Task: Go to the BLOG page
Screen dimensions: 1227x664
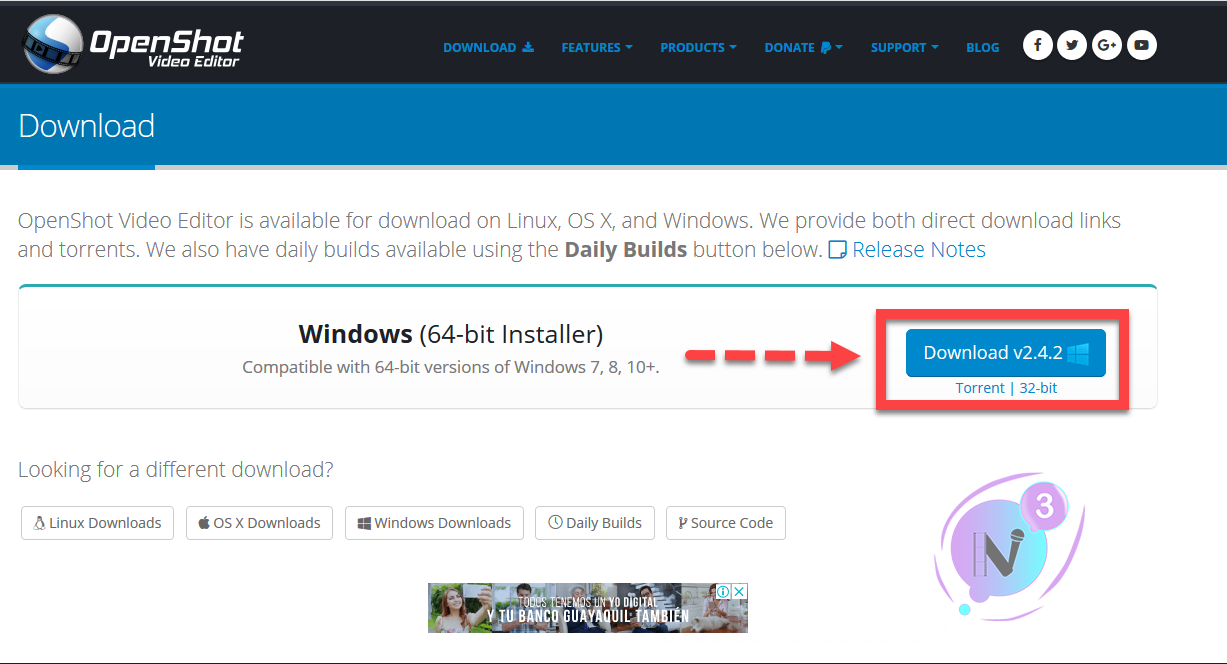Action: 983,47
